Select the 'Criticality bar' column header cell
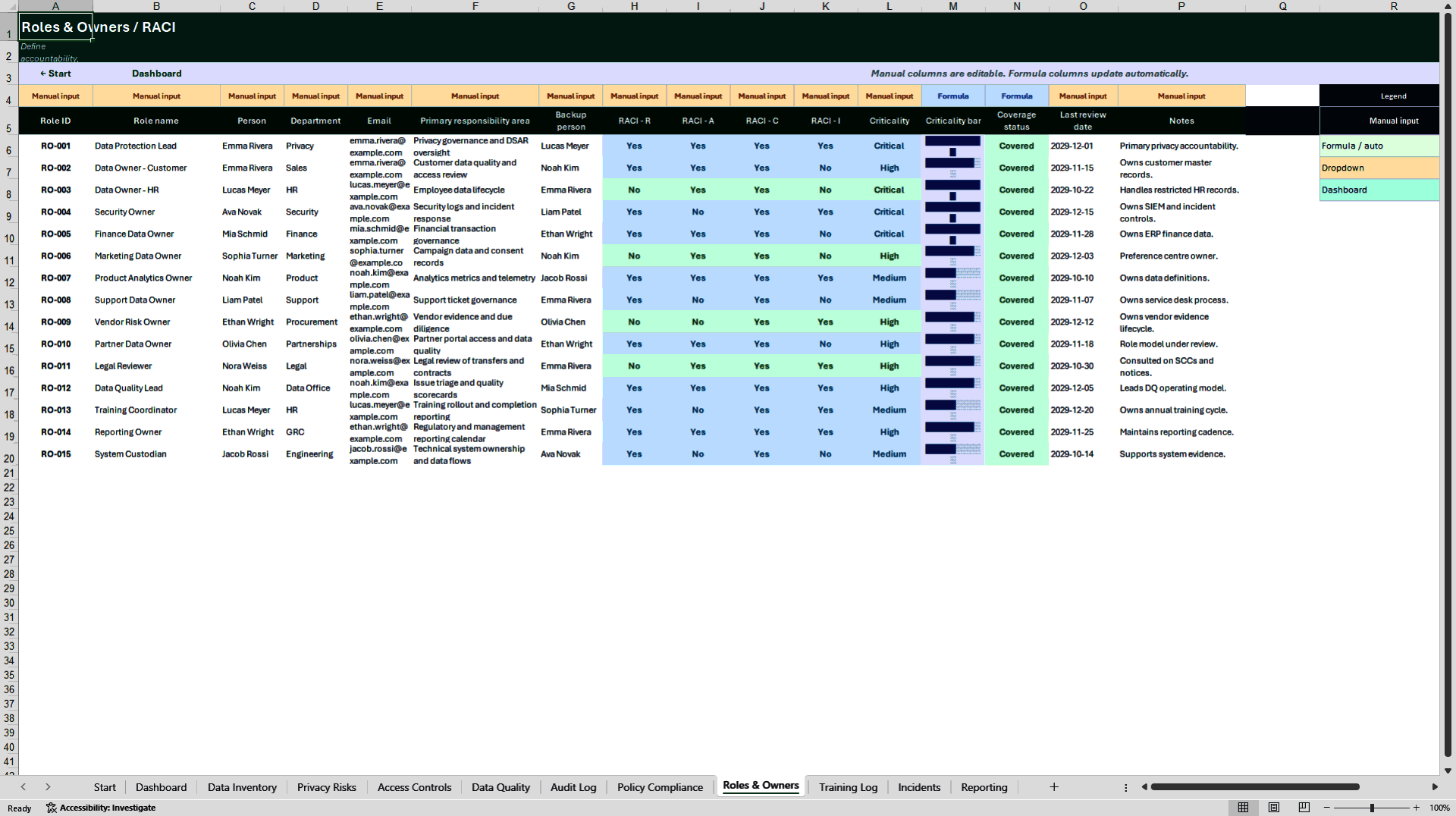The height and width of the screenshot is (816, 1456). (x=953, y=121)
